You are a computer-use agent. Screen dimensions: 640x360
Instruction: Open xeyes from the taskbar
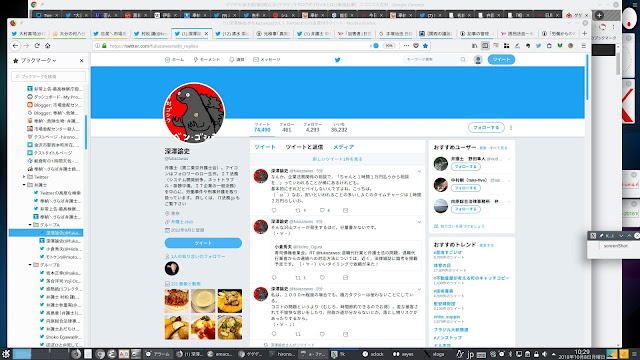[403, 354]
